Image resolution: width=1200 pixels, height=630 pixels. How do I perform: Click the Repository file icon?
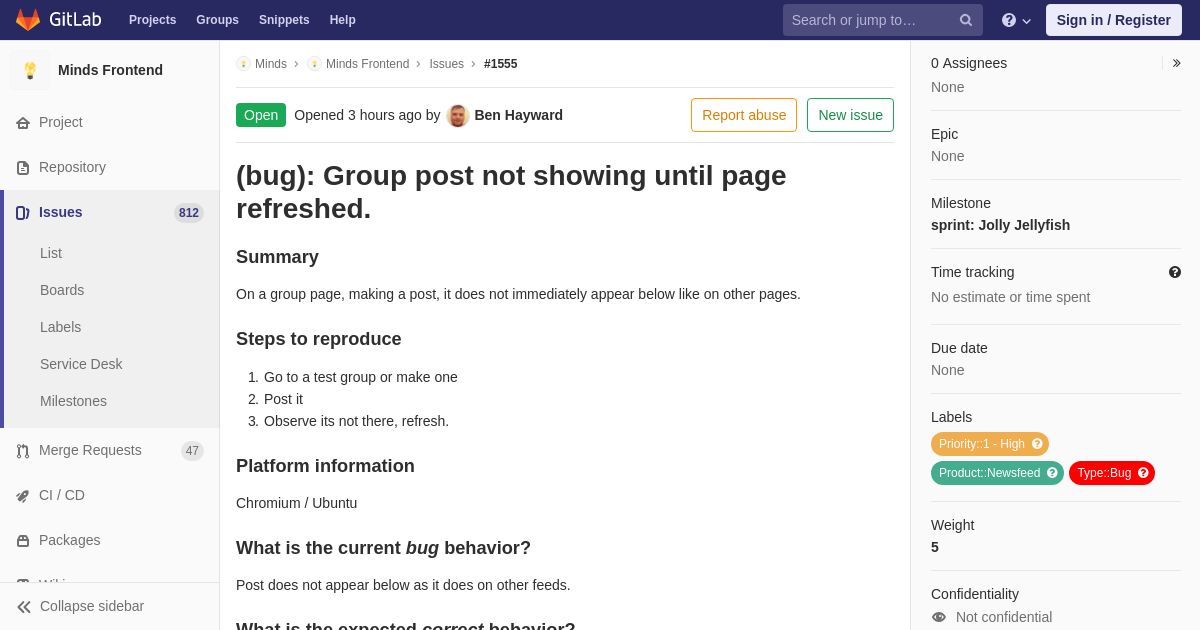tap(23, 168)
